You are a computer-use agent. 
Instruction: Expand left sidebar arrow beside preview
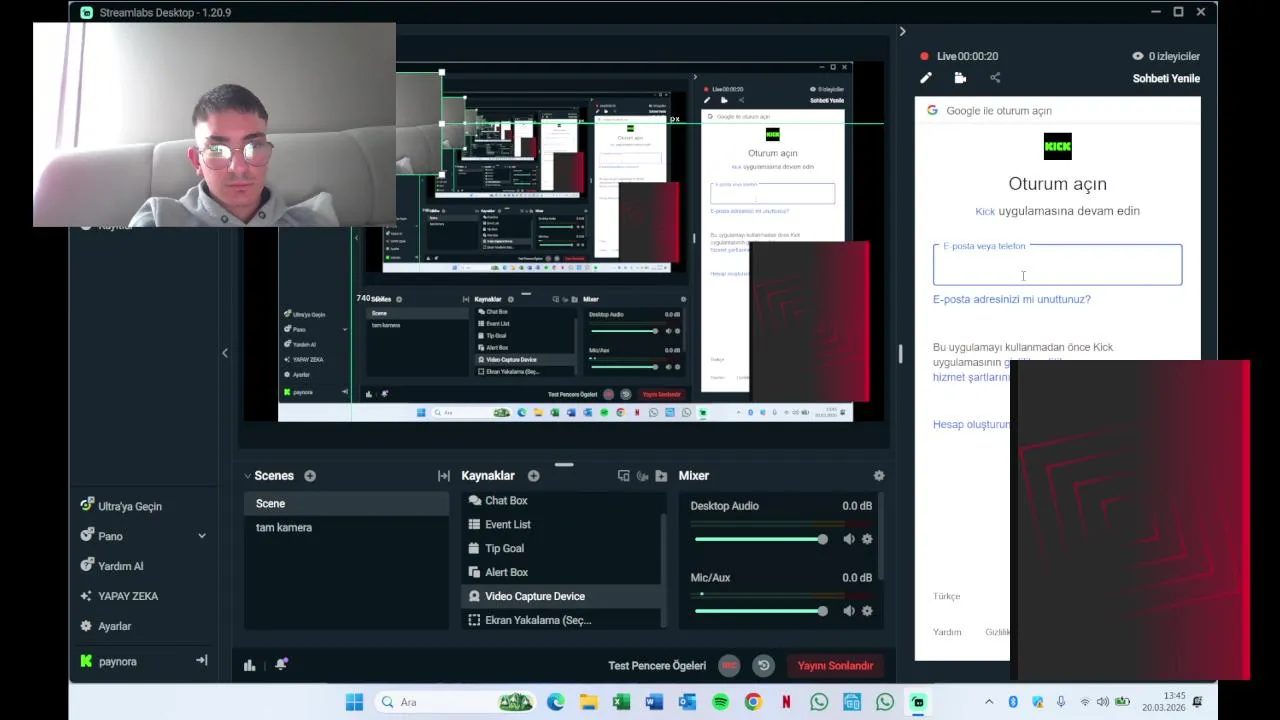pos(225,352)
